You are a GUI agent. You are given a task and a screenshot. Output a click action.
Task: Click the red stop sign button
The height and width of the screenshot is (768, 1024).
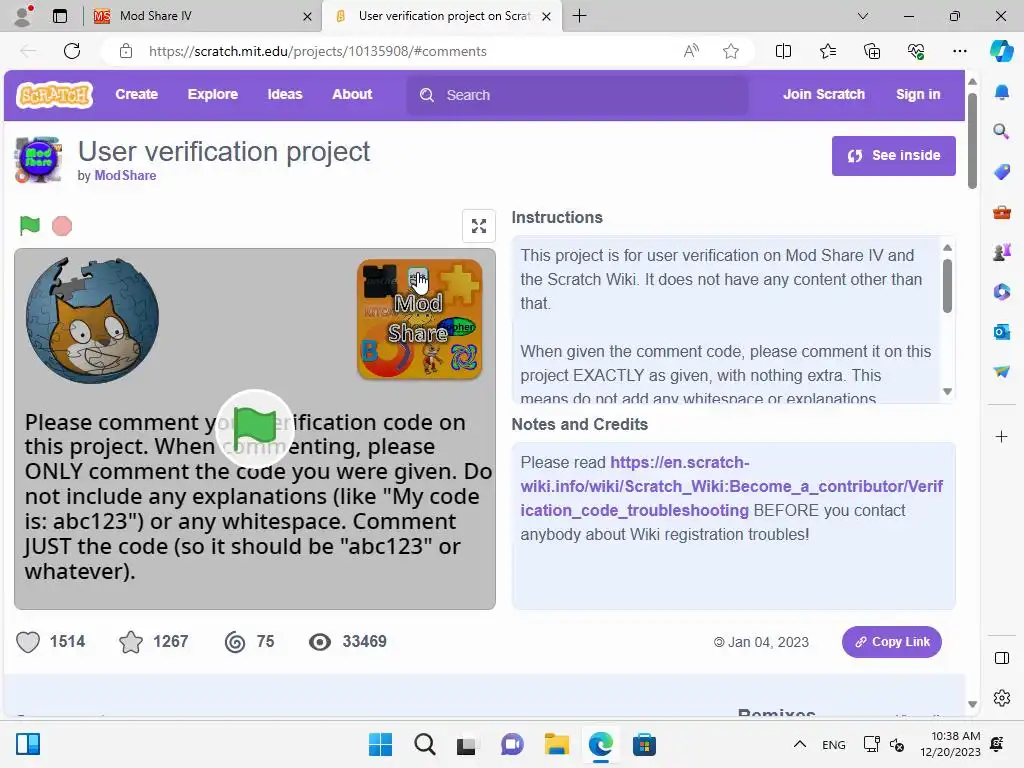62,226
